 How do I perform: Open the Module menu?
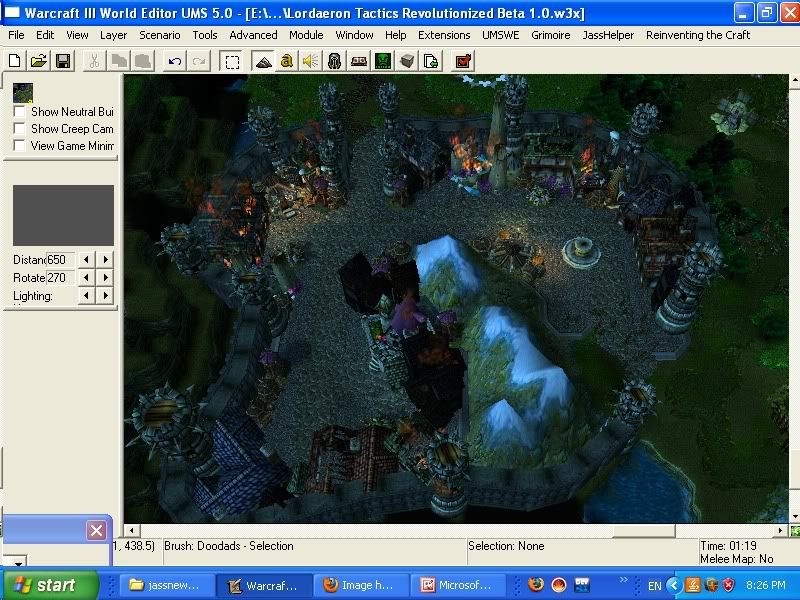tap(306, 35)
